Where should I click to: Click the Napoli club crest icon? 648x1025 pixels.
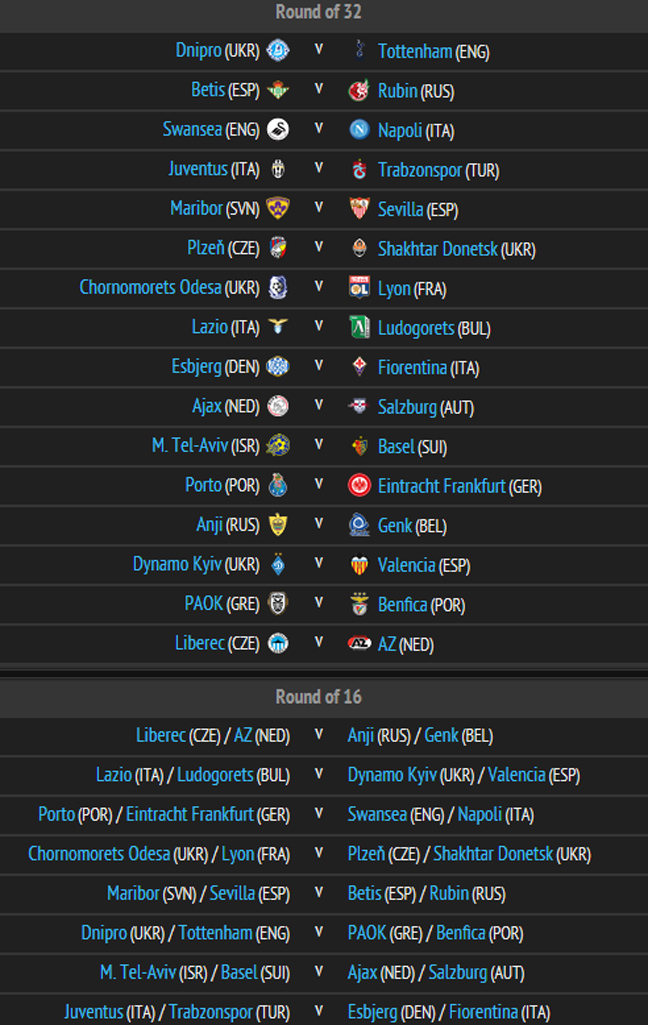click(359, 129)
